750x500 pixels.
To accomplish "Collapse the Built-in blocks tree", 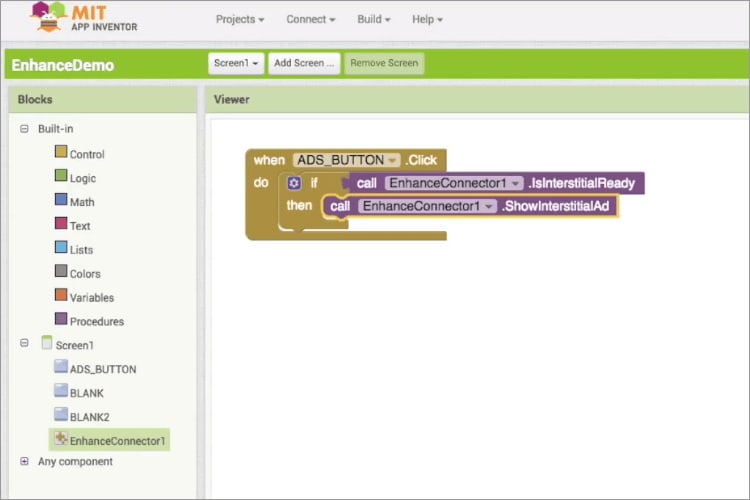I will click(x=24, y=129).
